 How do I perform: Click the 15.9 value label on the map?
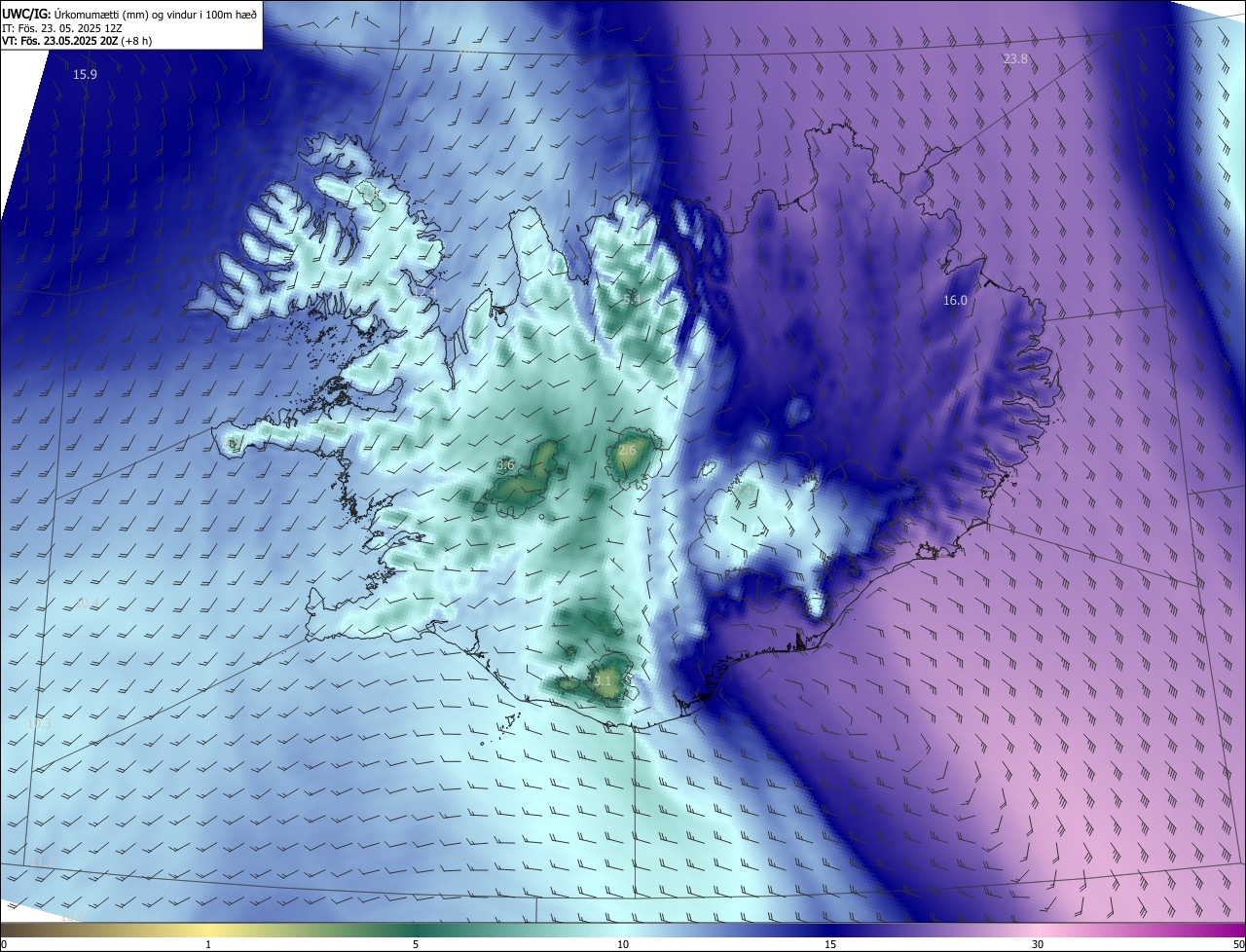tap(85, 74)
